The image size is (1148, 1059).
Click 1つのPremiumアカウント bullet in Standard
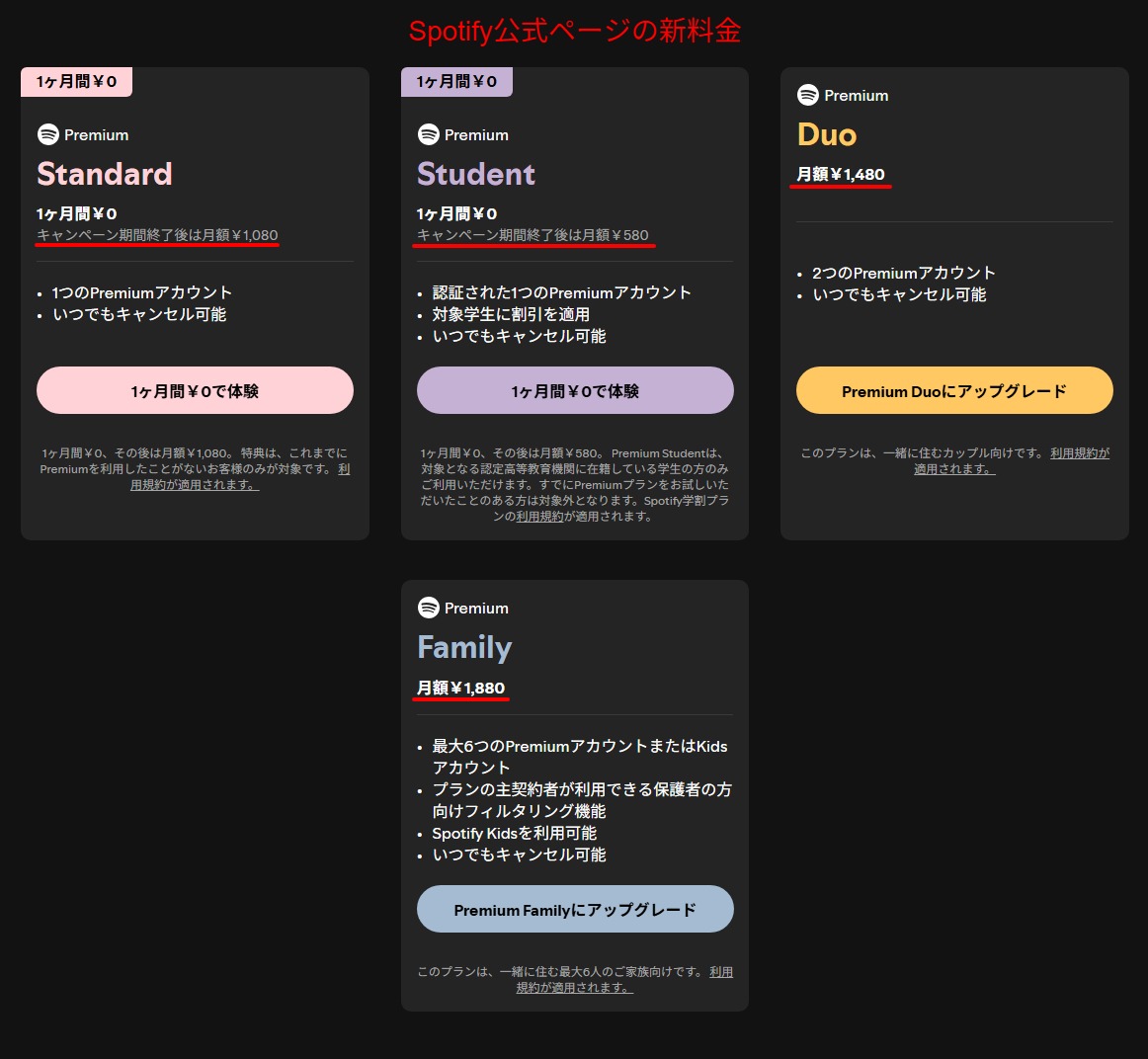[x=142, y=292]
